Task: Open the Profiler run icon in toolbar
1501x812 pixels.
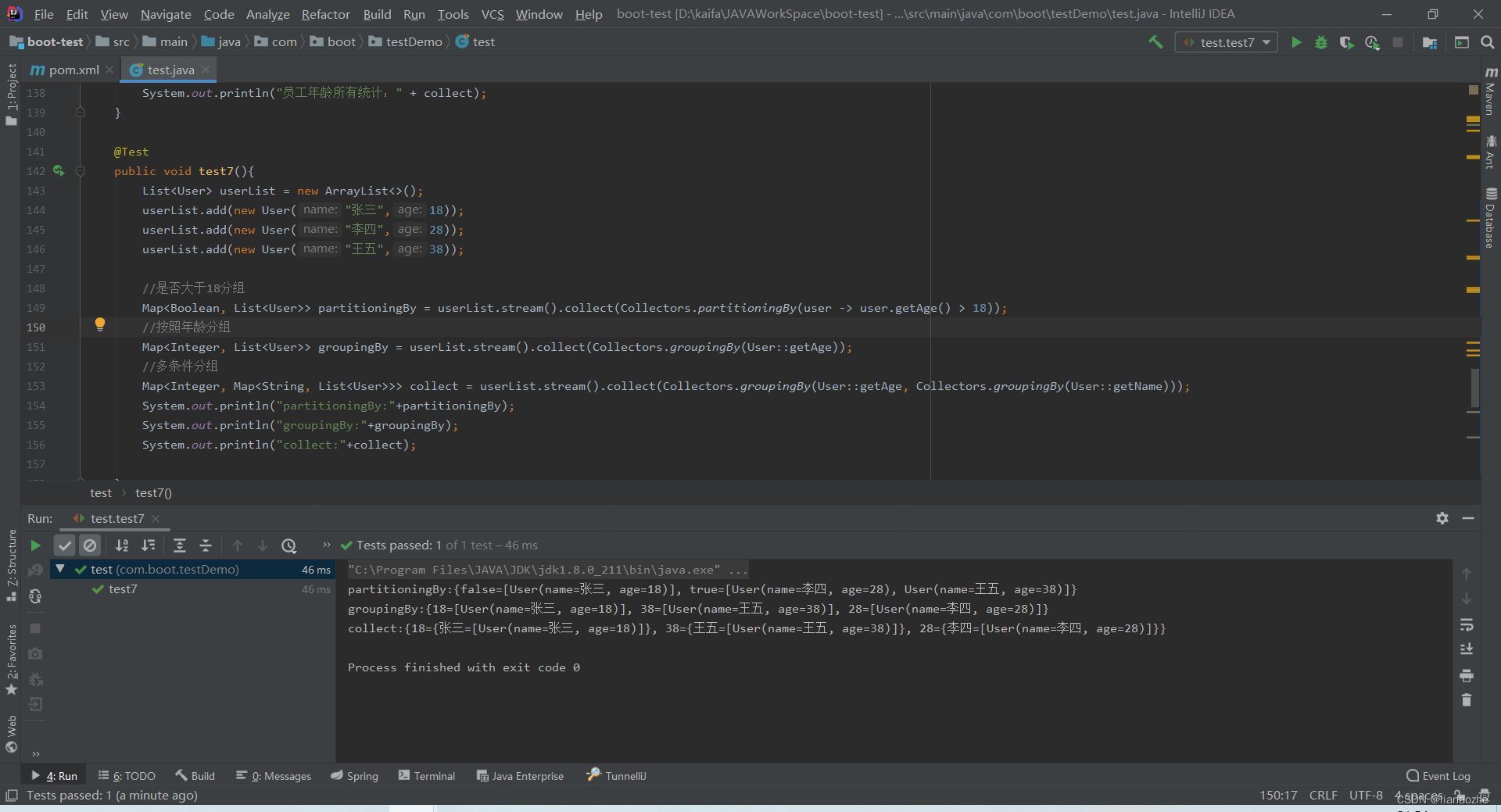Action: coord(1372,42)
